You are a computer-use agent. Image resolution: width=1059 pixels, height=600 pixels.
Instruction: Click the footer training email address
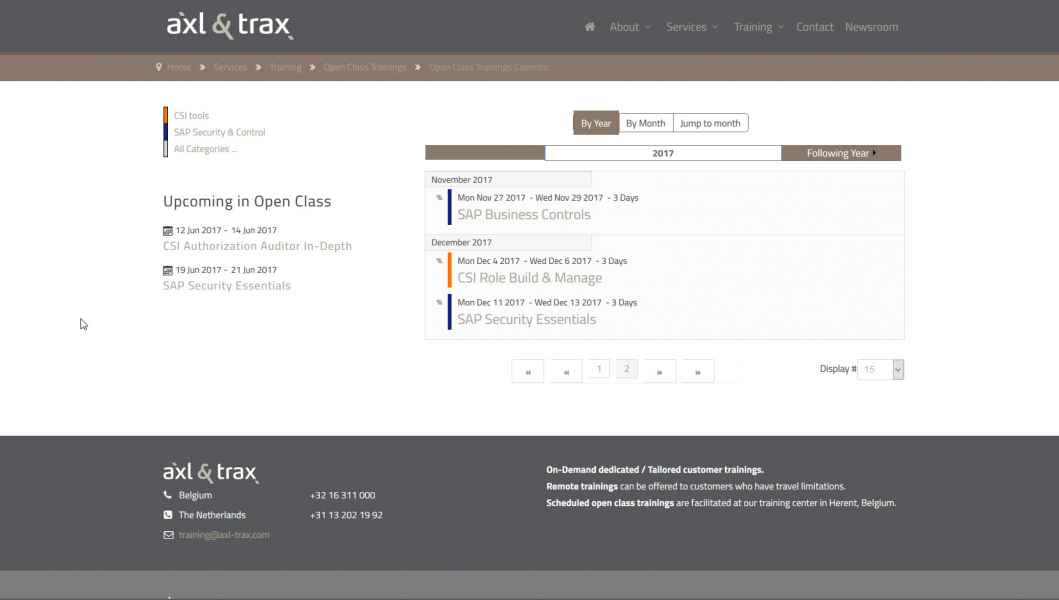tap(224, 535)
